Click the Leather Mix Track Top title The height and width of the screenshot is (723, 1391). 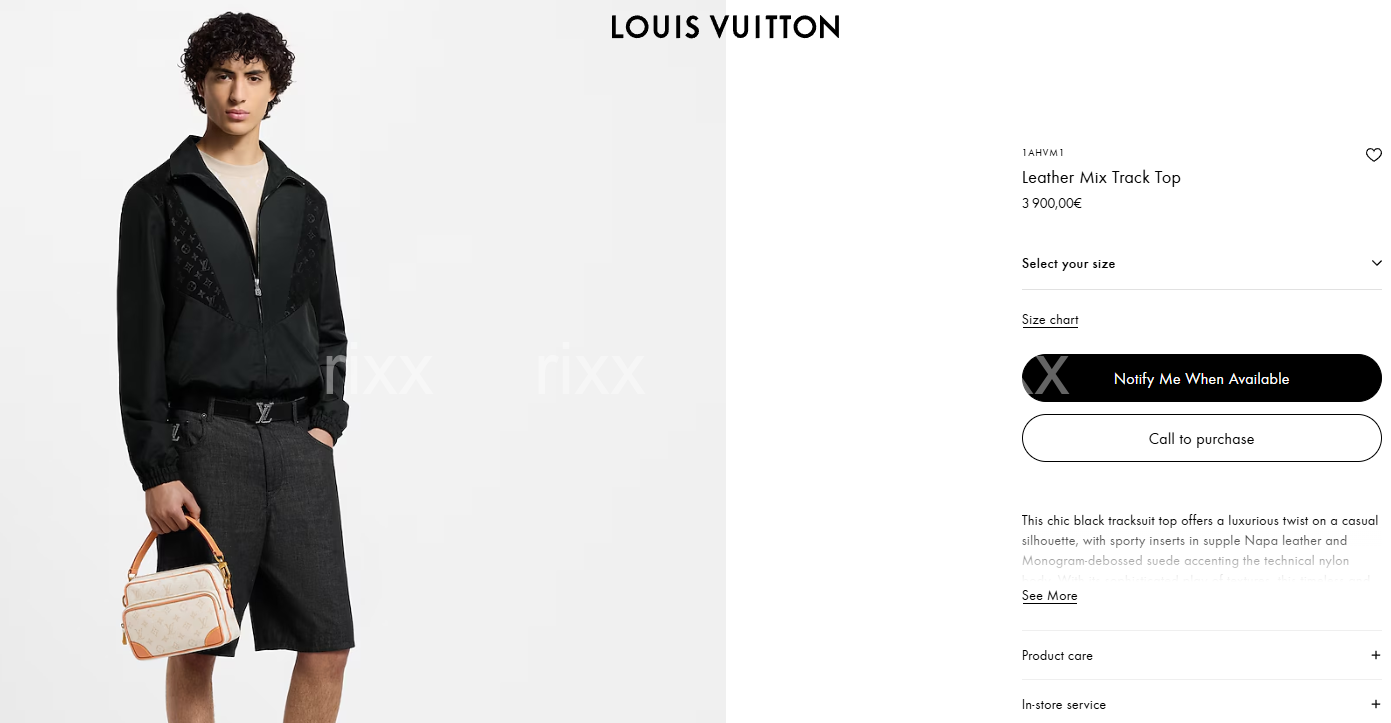1101,177
